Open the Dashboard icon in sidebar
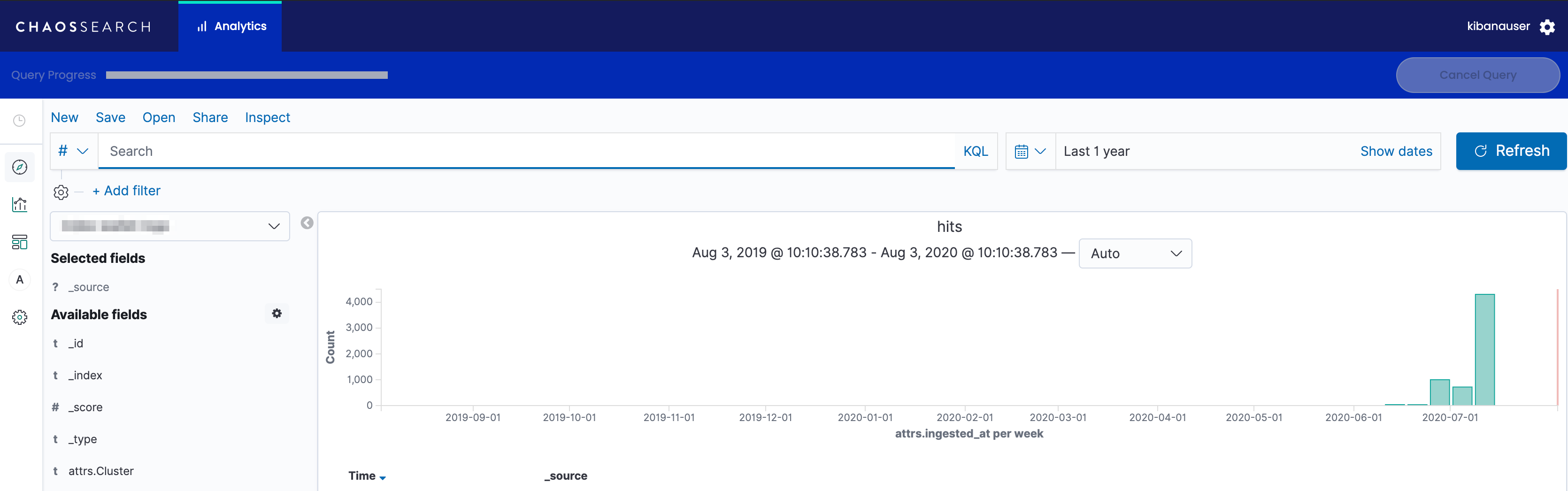The height and width of the screenshot is (491, 1568). (19, 242)
